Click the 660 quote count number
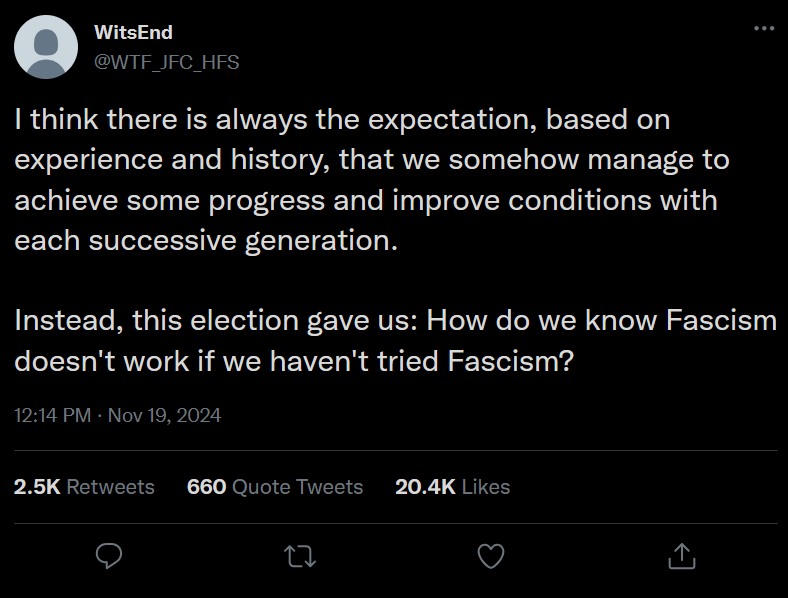788x598 pixels. click(x=207, y=487)
